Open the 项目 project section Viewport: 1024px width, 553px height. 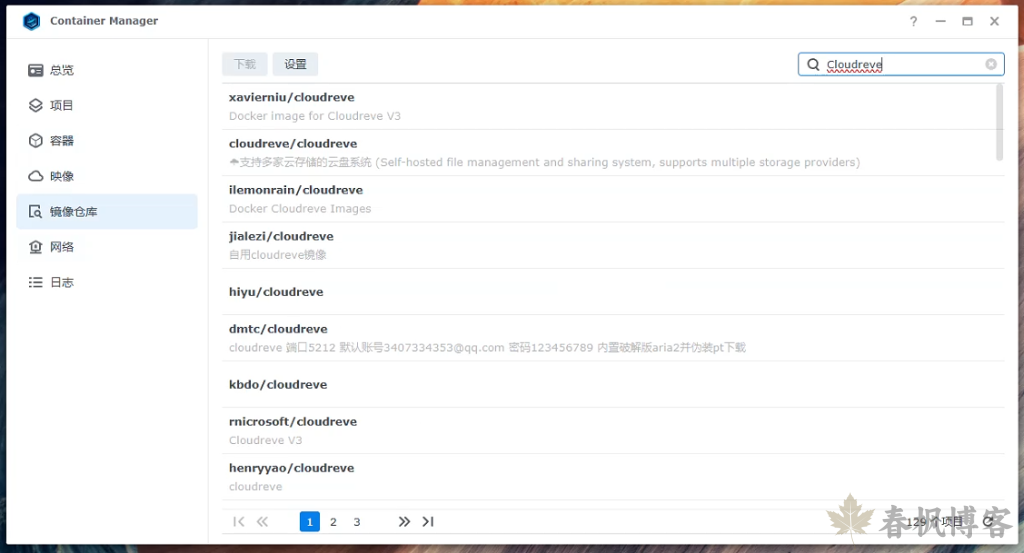(x=107, y=105)
